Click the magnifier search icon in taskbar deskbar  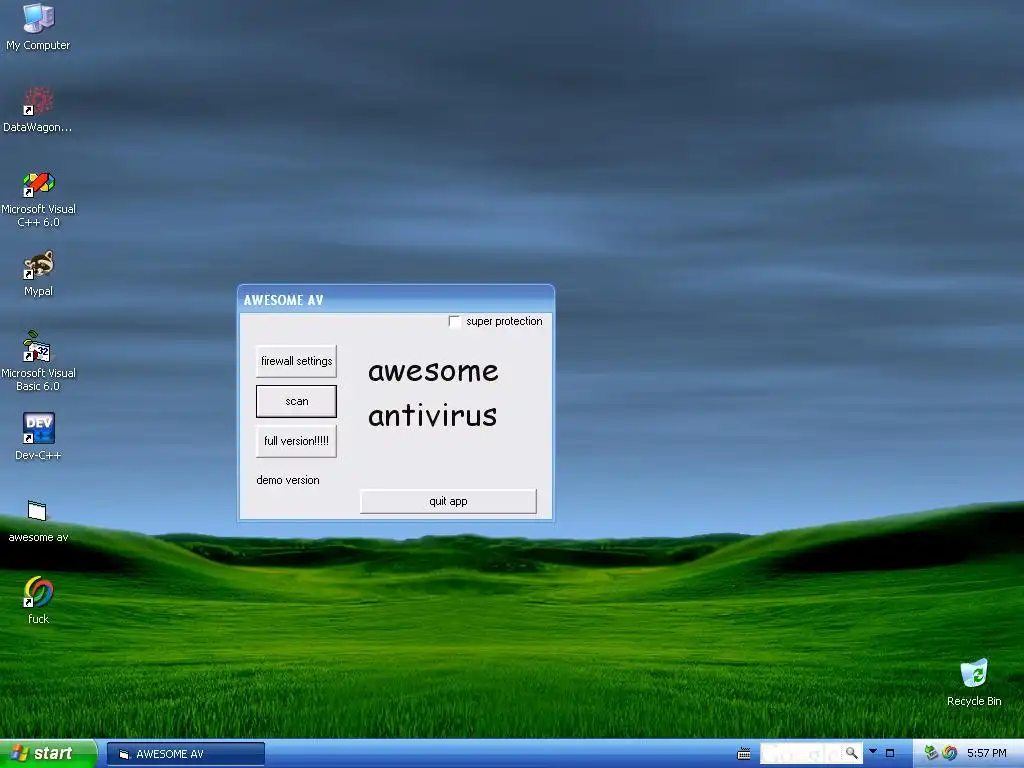point(852,753)
